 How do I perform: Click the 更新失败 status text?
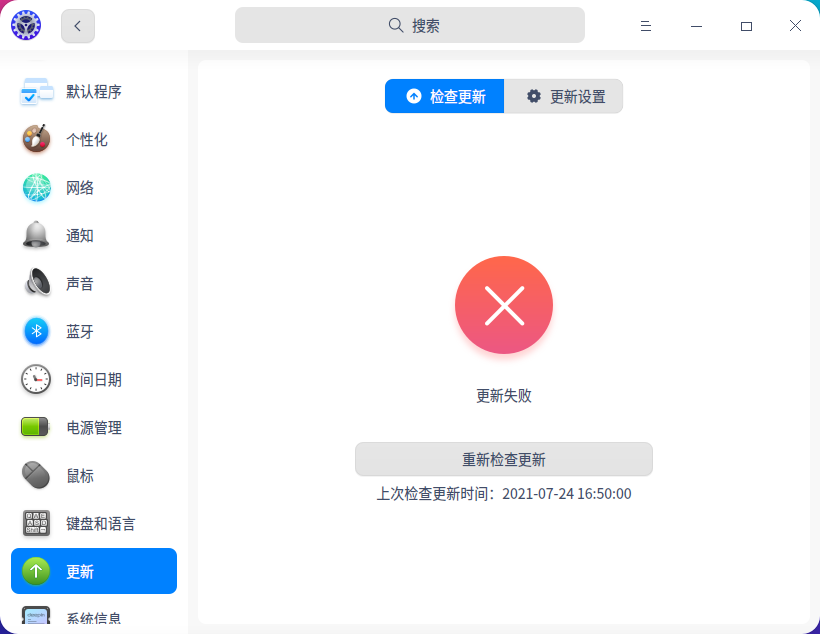coord(504,395)
